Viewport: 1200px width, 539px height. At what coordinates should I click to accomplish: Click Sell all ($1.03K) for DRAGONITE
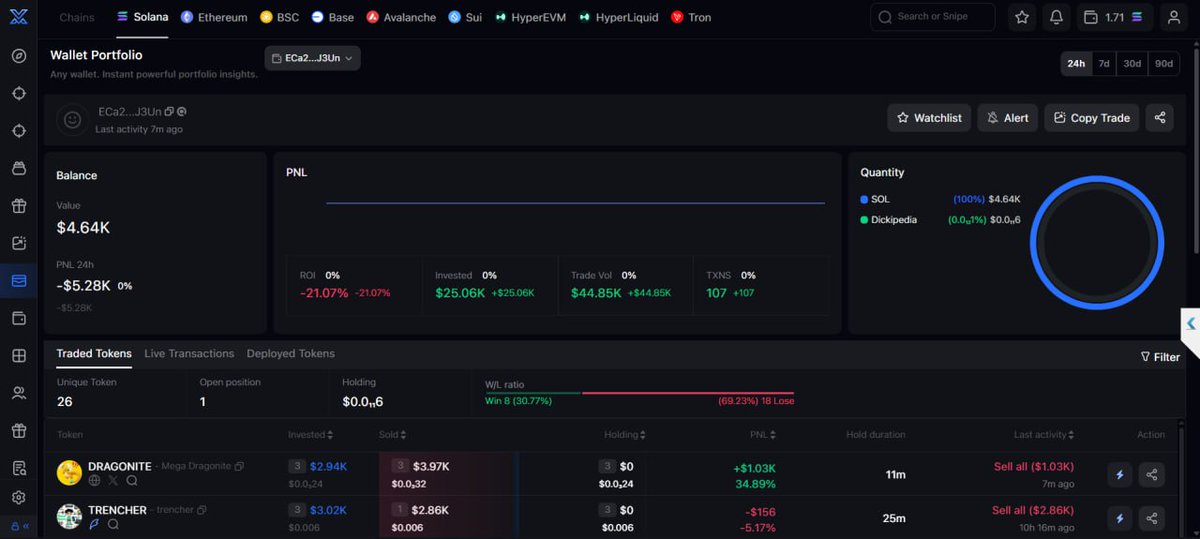click(1034, 467)
